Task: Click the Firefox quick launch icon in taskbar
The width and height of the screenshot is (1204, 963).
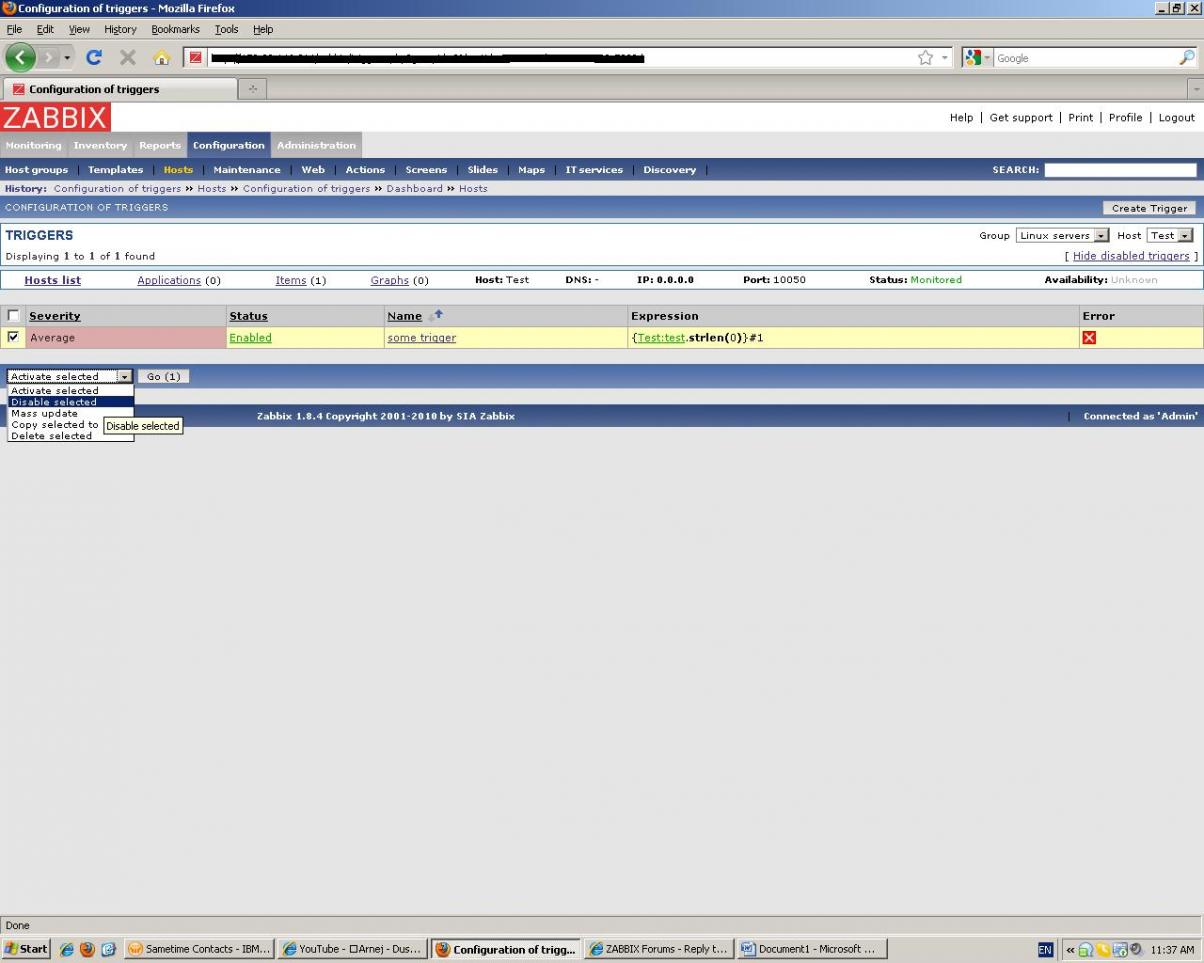Action: coord(87,949)
